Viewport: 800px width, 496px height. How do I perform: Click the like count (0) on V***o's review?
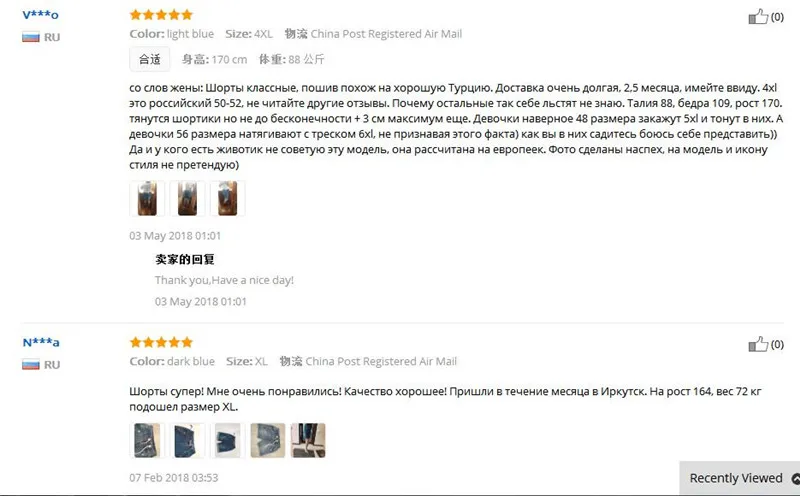pyautogui.click(x=777, y=17)
